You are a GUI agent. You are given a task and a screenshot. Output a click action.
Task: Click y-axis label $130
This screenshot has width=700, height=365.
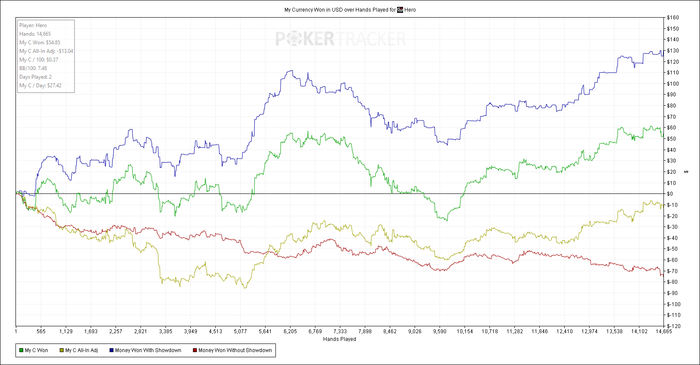click(673, 51)
